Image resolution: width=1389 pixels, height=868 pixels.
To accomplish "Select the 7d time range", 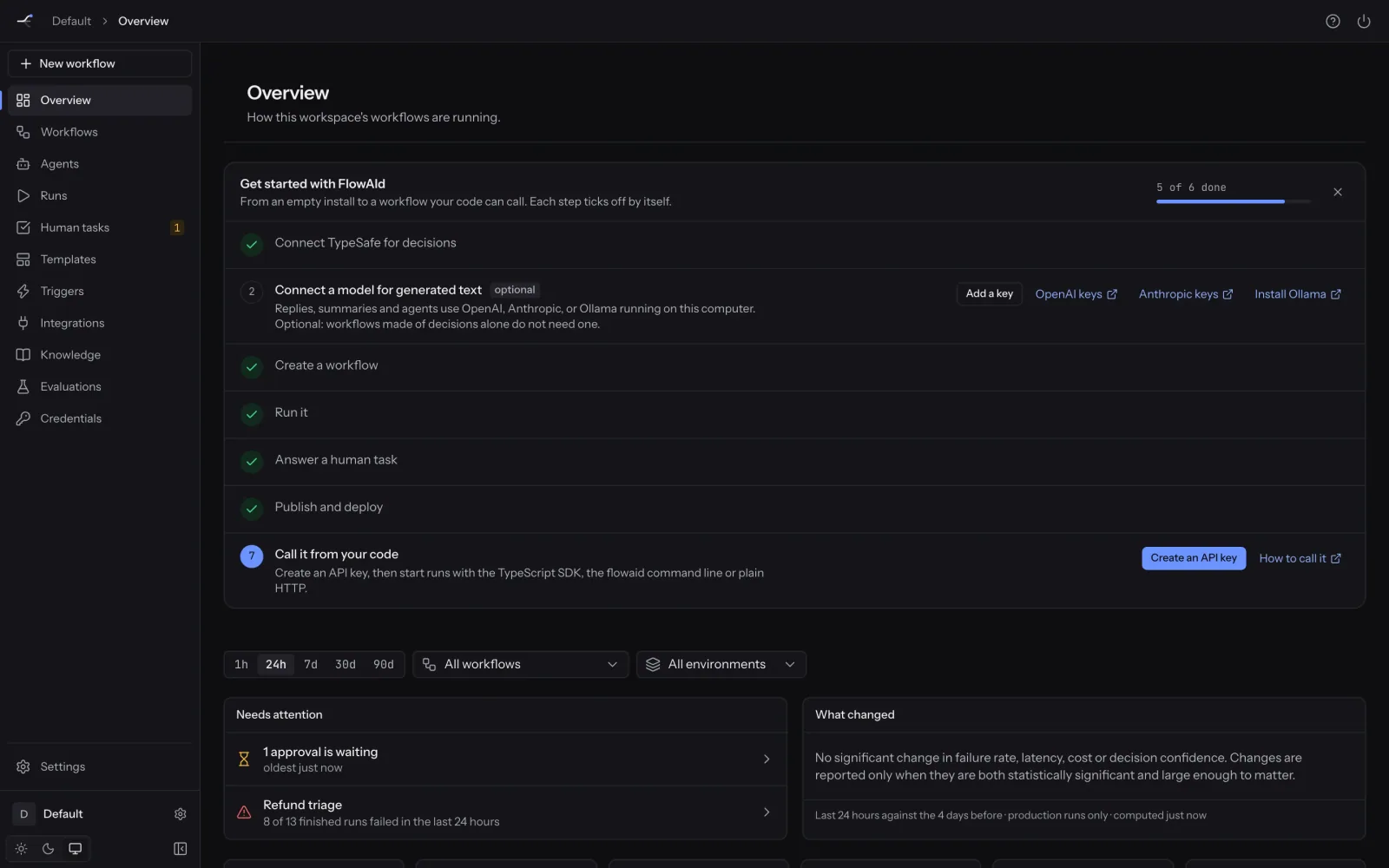I will tap(311, 664).
